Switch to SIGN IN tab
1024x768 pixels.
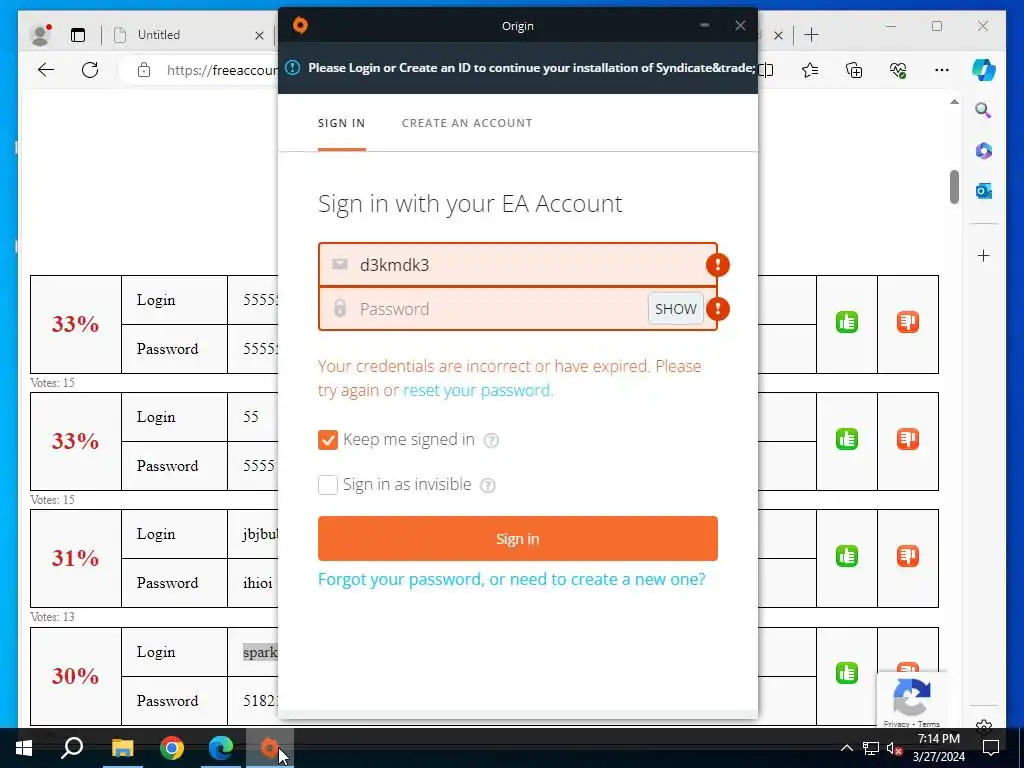tap(342, 123)
